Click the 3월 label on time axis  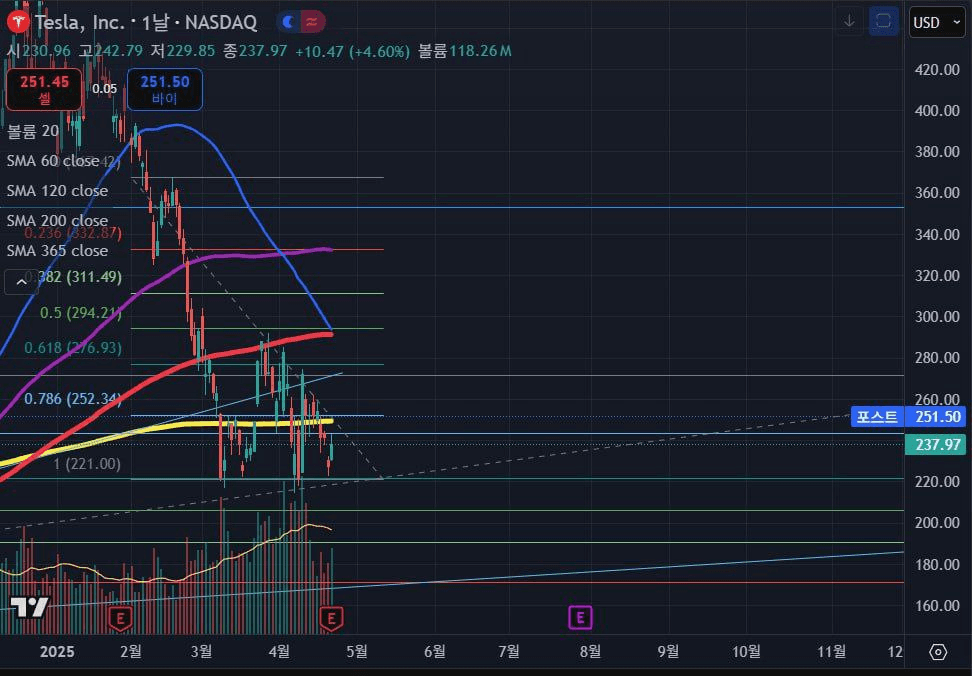tap(201, 652)
